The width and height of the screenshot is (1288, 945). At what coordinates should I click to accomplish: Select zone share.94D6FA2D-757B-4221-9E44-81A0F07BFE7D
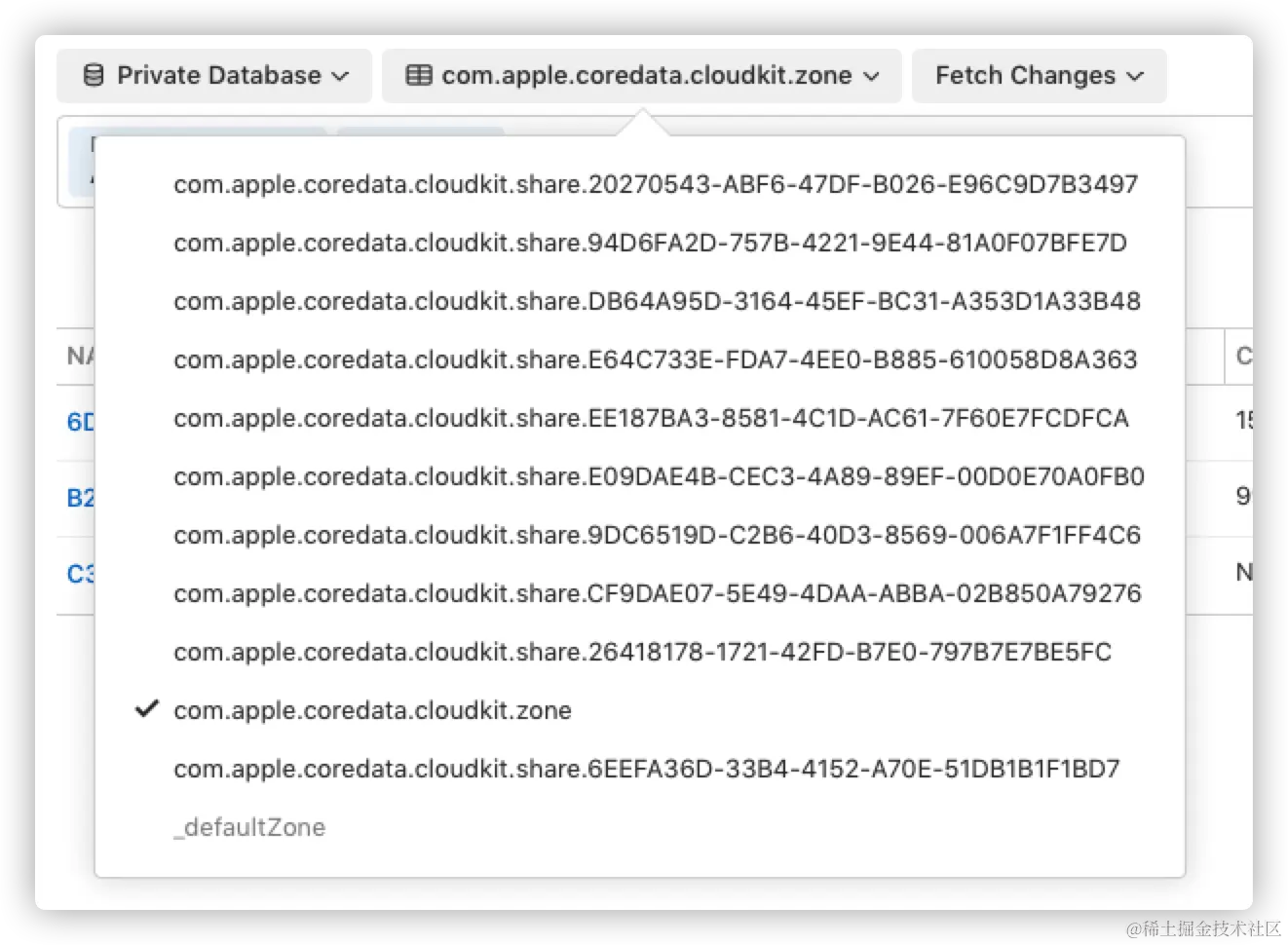click(x=650, y=243)
